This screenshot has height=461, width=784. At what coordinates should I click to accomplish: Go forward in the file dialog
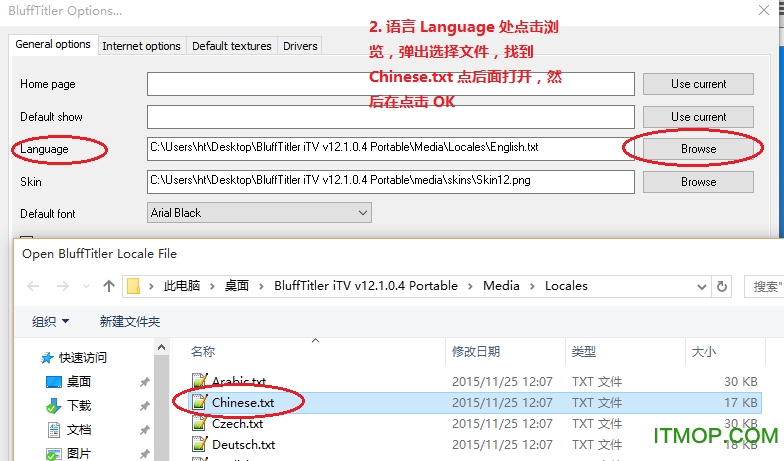(62, 286)
